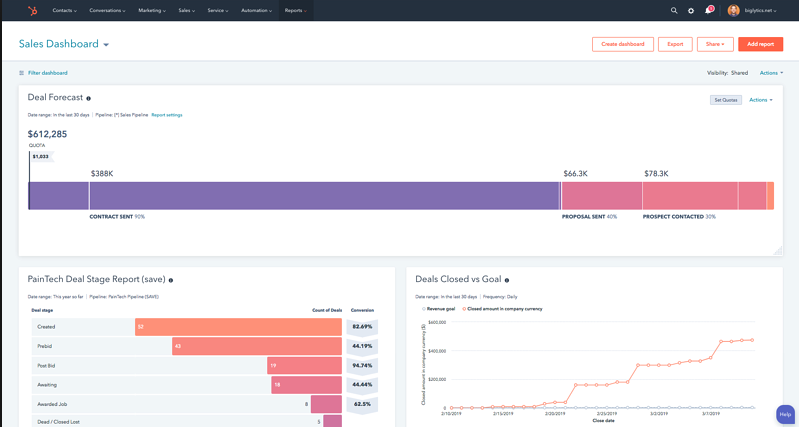Click the Export button

675,44
